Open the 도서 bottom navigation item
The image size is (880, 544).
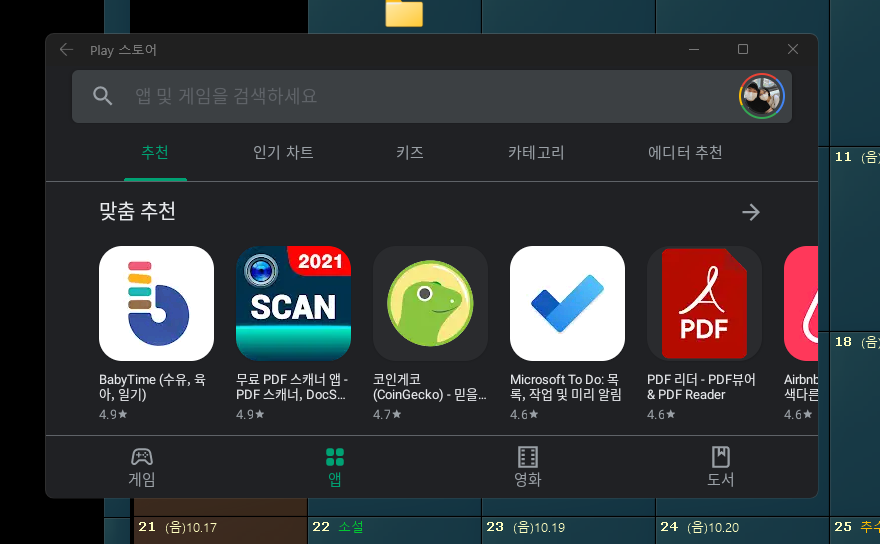(721, 467)
